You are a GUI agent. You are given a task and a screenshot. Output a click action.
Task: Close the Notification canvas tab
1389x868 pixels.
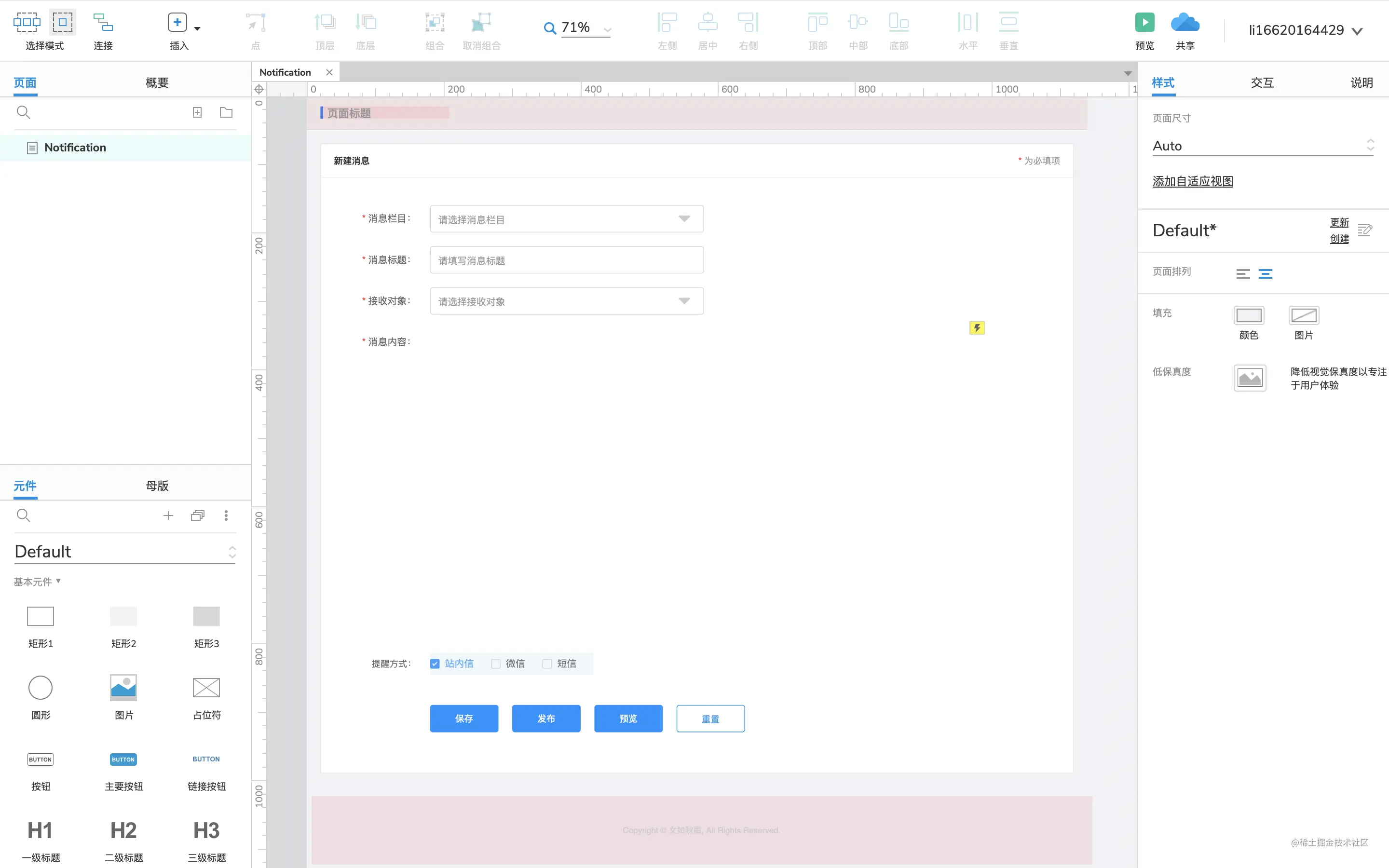329,72
